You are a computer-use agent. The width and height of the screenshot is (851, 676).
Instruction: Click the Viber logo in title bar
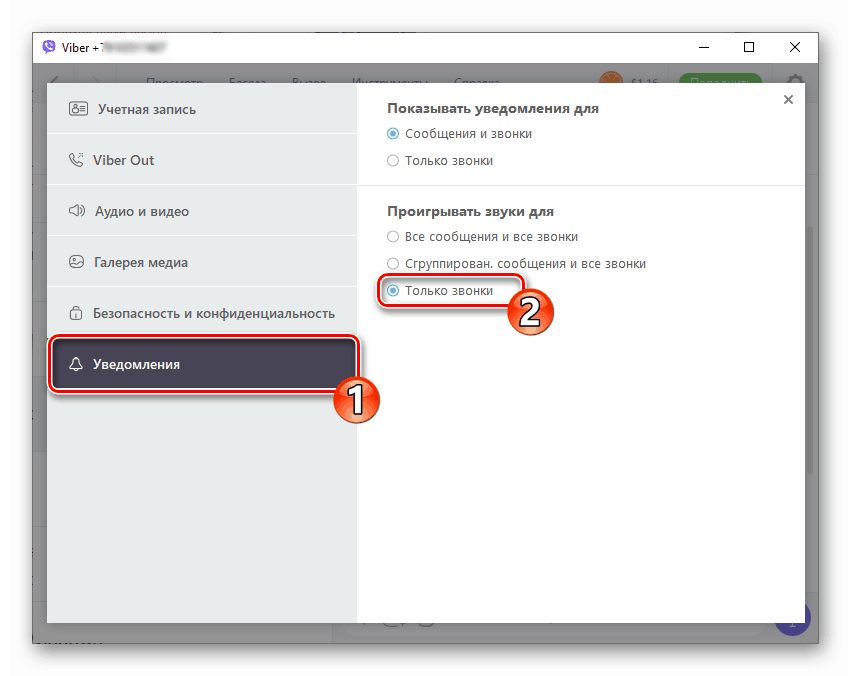(x=49, y=47)
